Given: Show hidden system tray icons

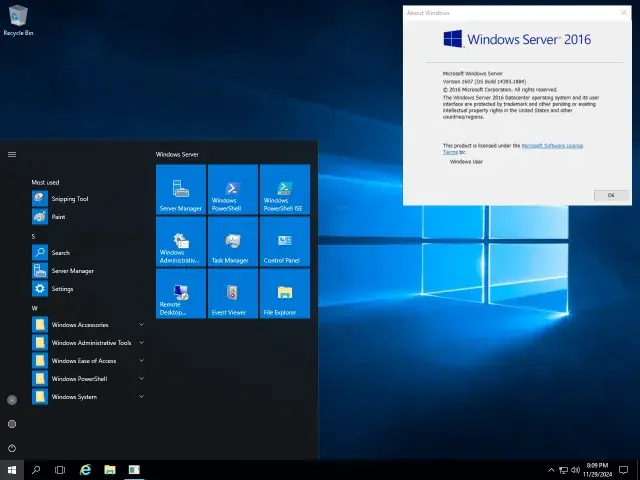Looking at the screenshot, I should pos(551,470).
